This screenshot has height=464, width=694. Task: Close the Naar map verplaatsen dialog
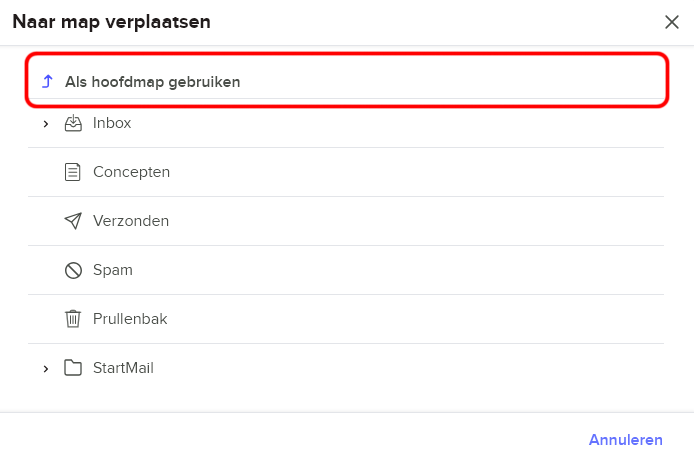point(671,22)
